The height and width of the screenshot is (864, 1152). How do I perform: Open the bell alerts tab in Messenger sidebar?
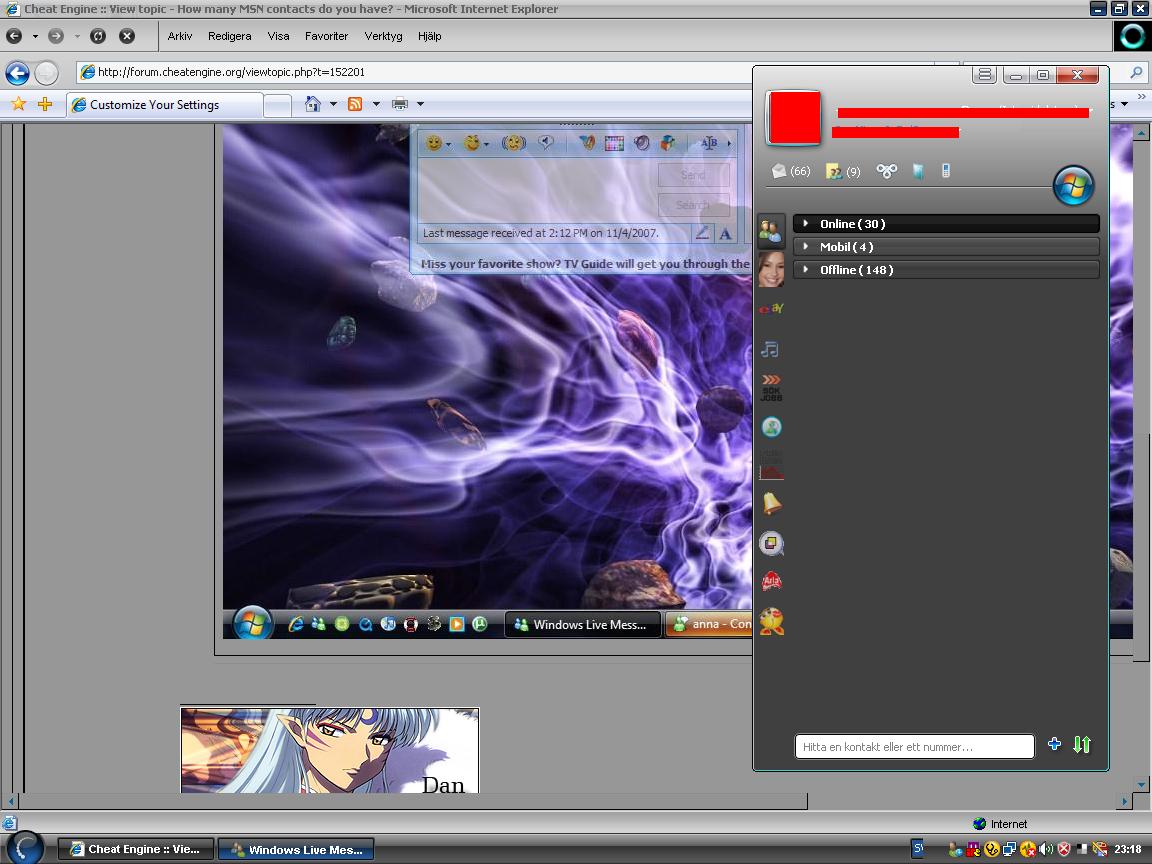point(771,503)
